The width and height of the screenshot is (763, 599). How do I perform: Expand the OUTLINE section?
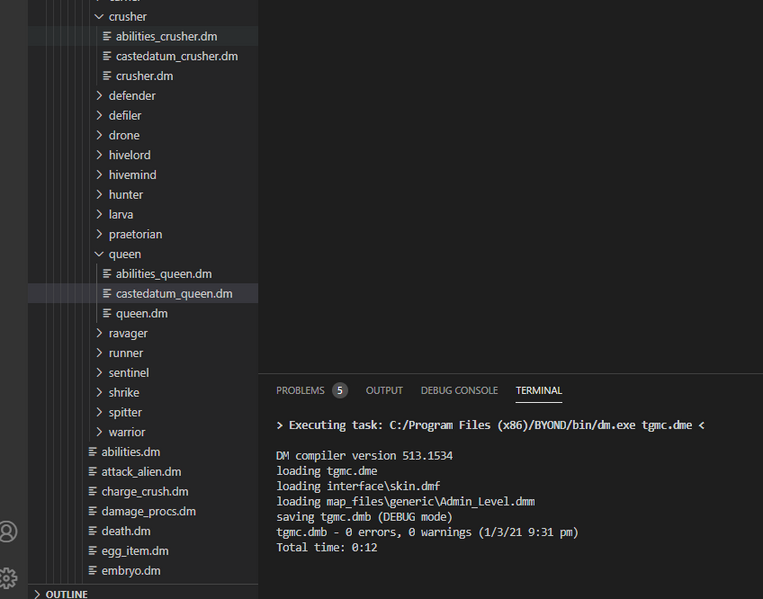coord(37,594)
